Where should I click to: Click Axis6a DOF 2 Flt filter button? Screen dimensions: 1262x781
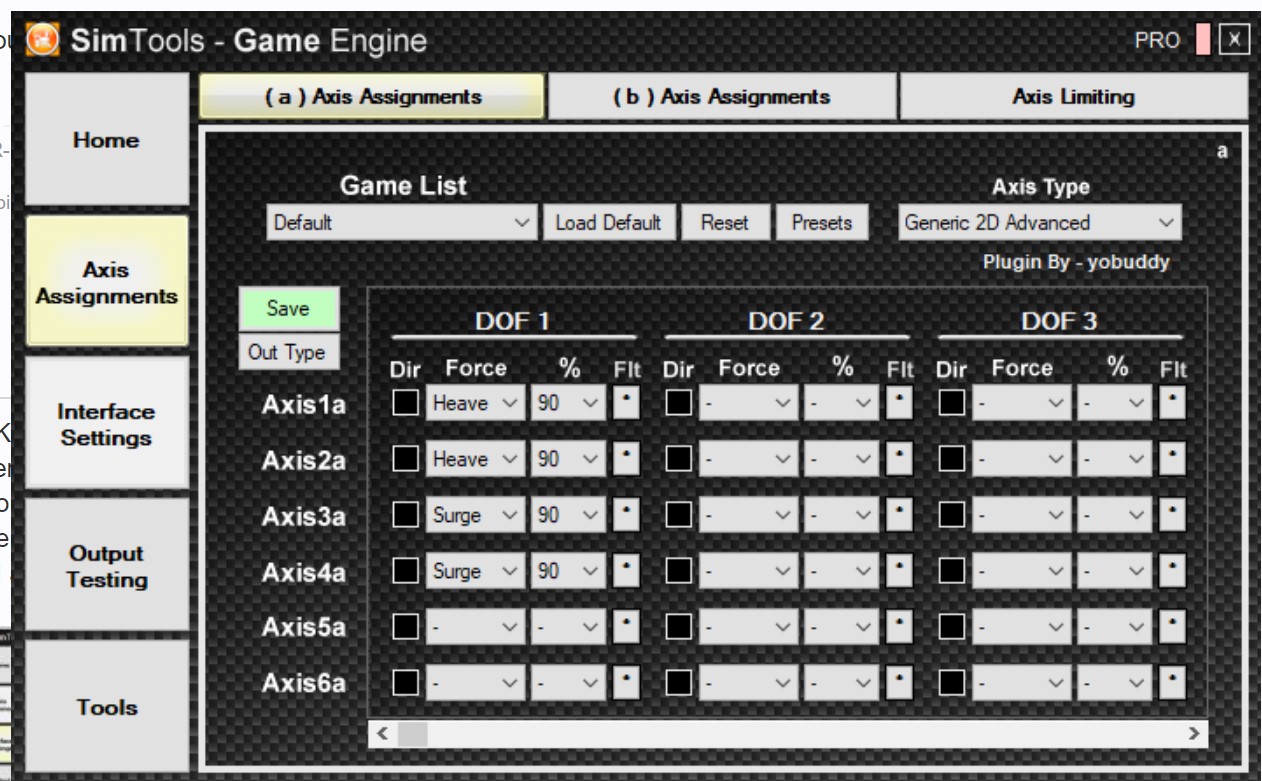tap(900, 683)
